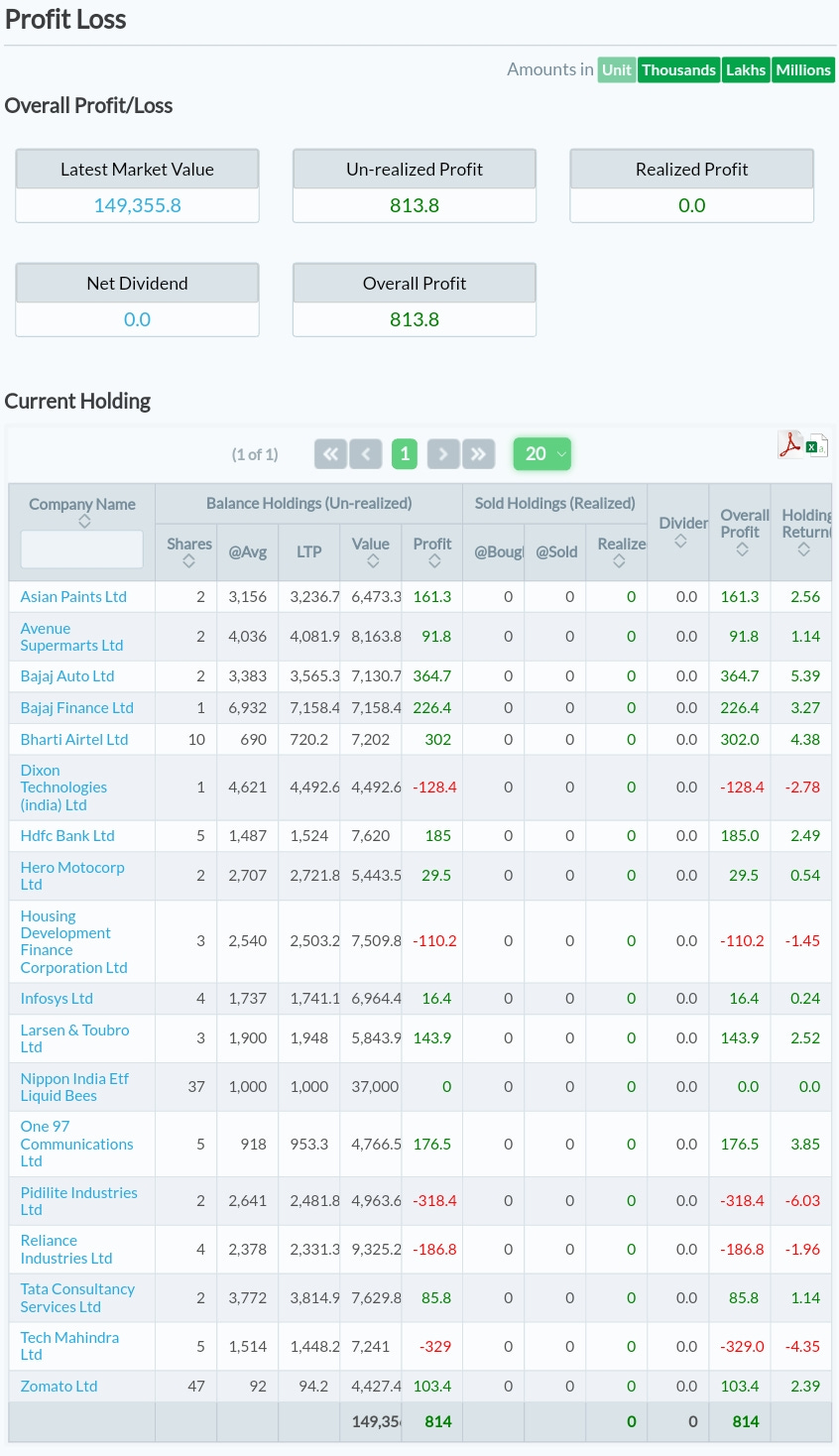Show amounts in Millions
This screenshot has height=1456, width=839.
tap(803, 69)
